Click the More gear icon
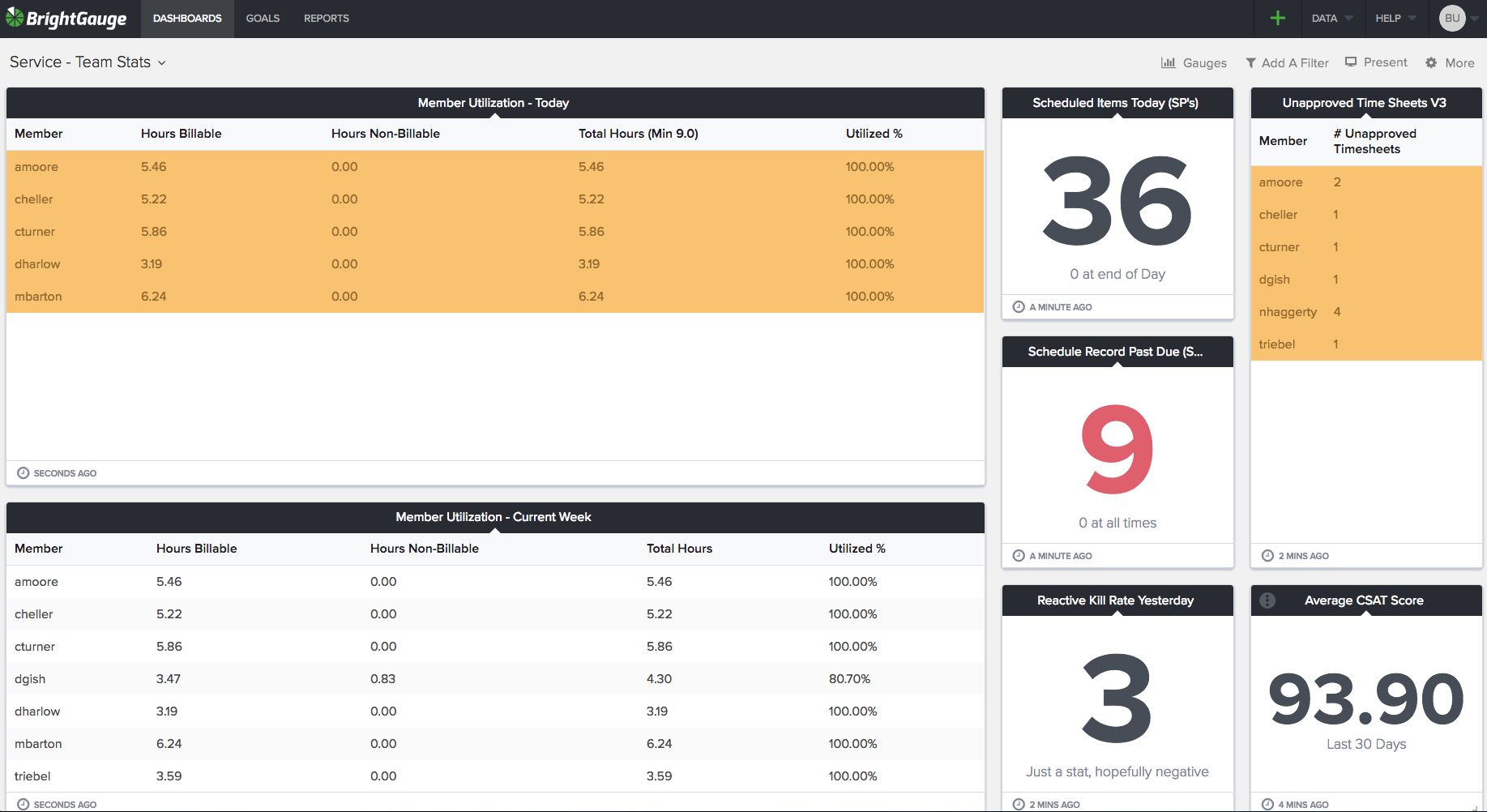The width and height of the screenshot is (1487, 812). pyautogui.click(x=1431, y=62)
